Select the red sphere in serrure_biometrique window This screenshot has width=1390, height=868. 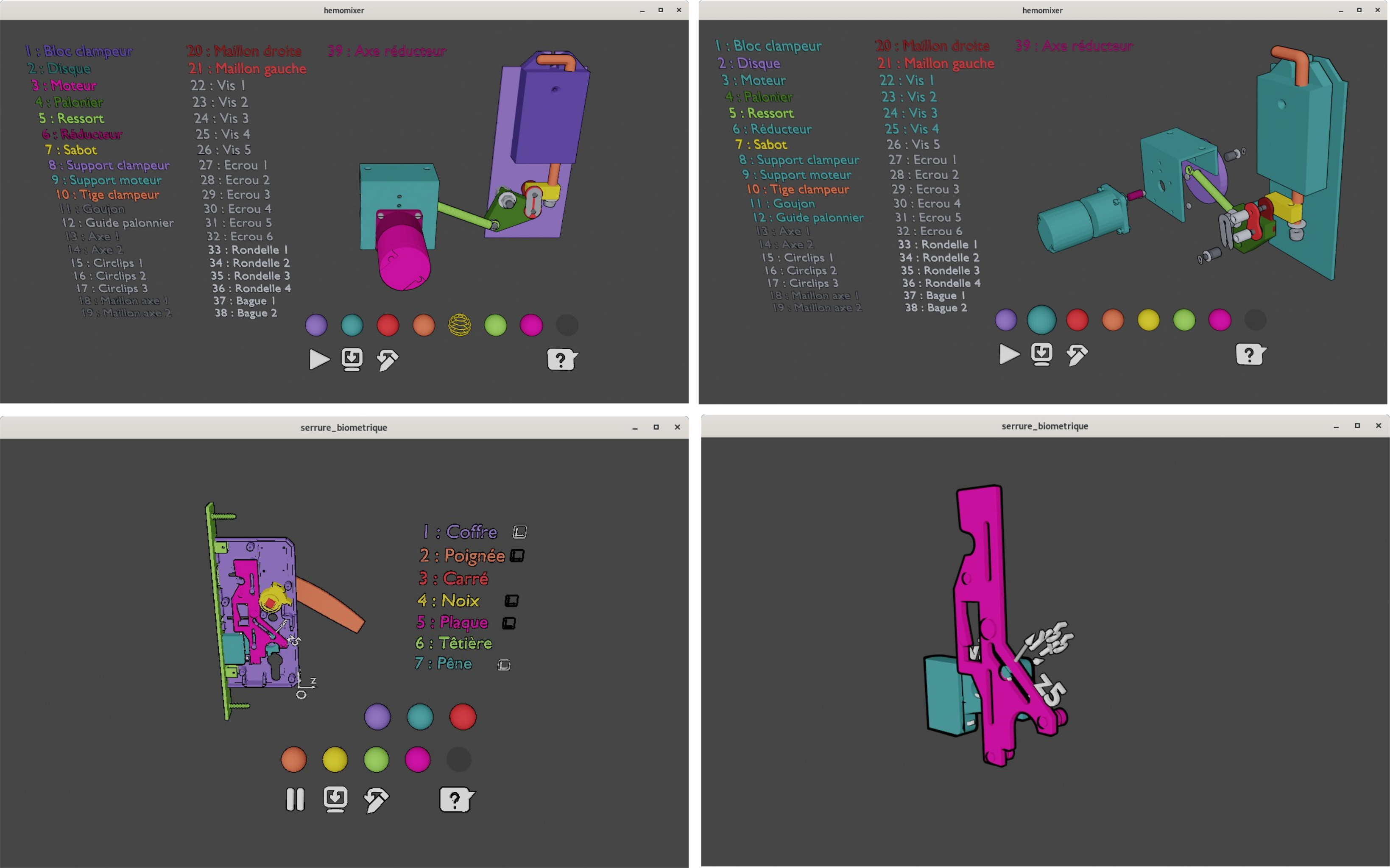(x=462, y=717)
